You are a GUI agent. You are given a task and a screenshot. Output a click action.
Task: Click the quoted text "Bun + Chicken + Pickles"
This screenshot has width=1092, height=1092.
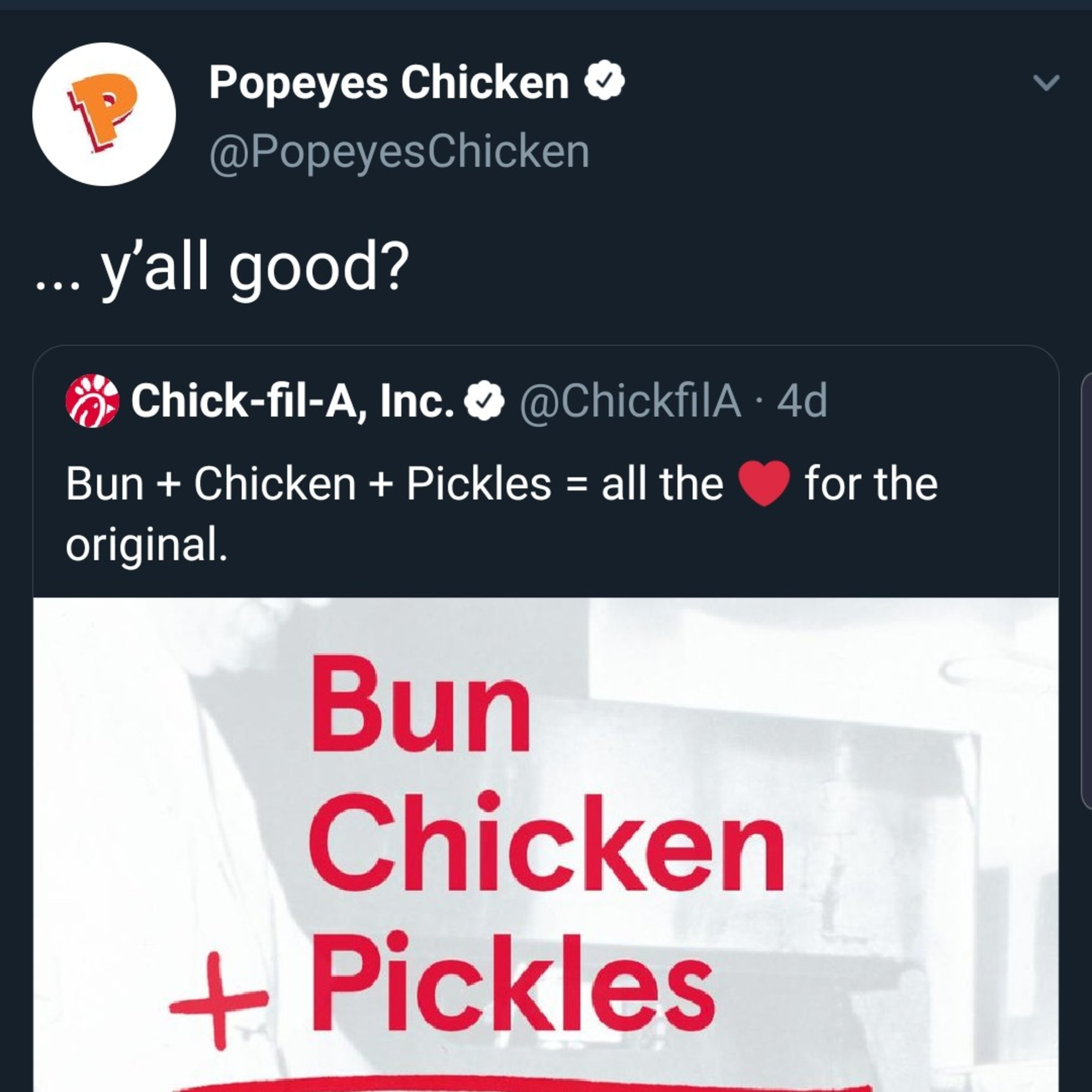[309, 484]
